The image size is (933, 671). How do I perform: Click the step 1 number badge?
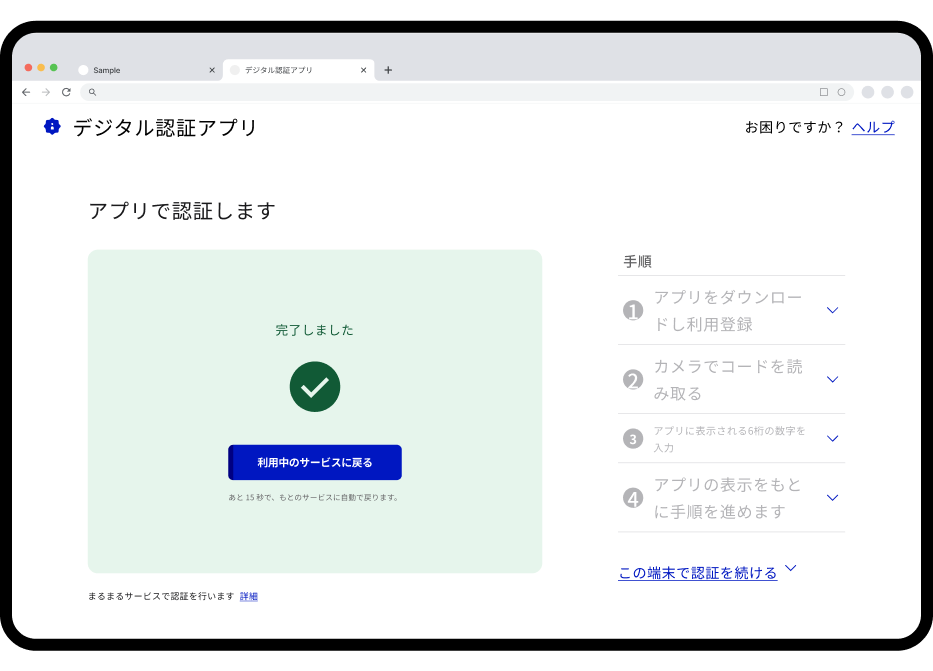(633, 310)
